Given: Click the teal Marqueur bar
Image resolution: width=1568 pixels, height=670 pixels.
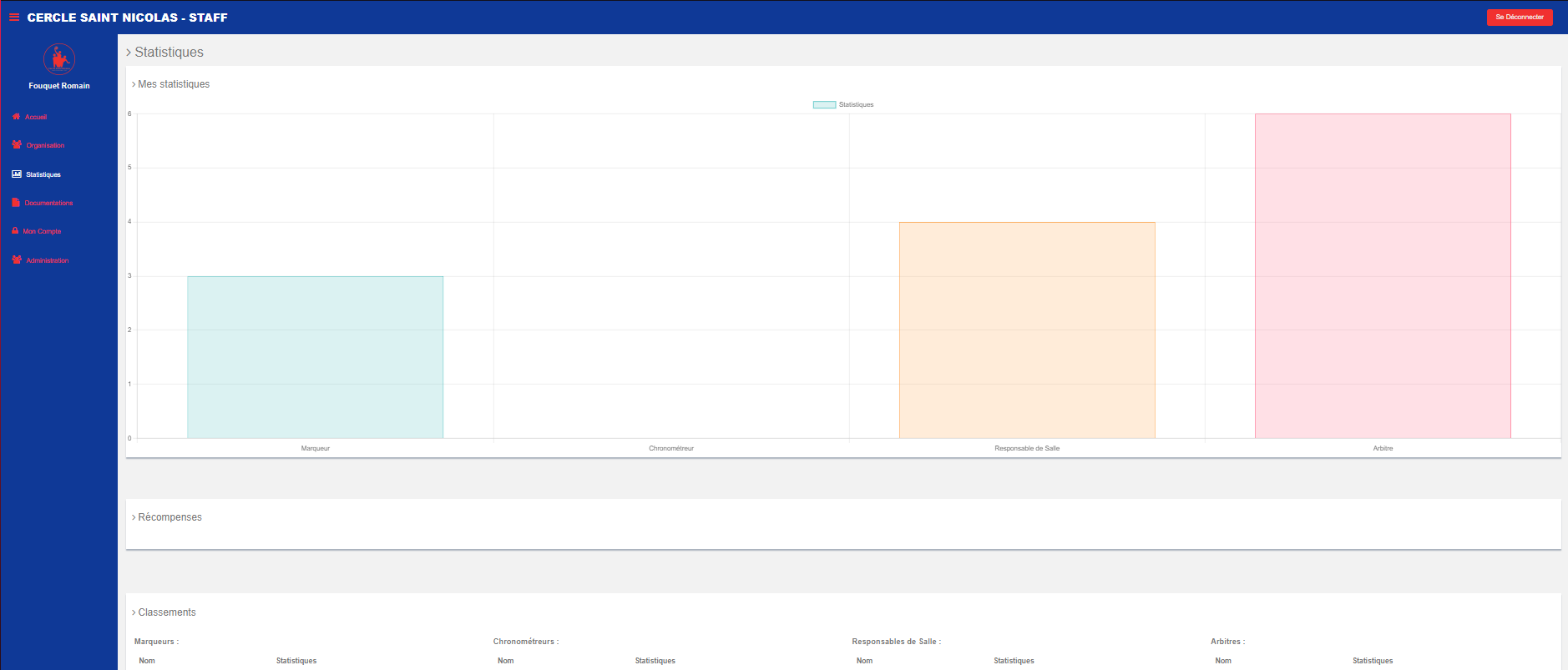Looking at the screenshot, I should [x=315, y=357].
